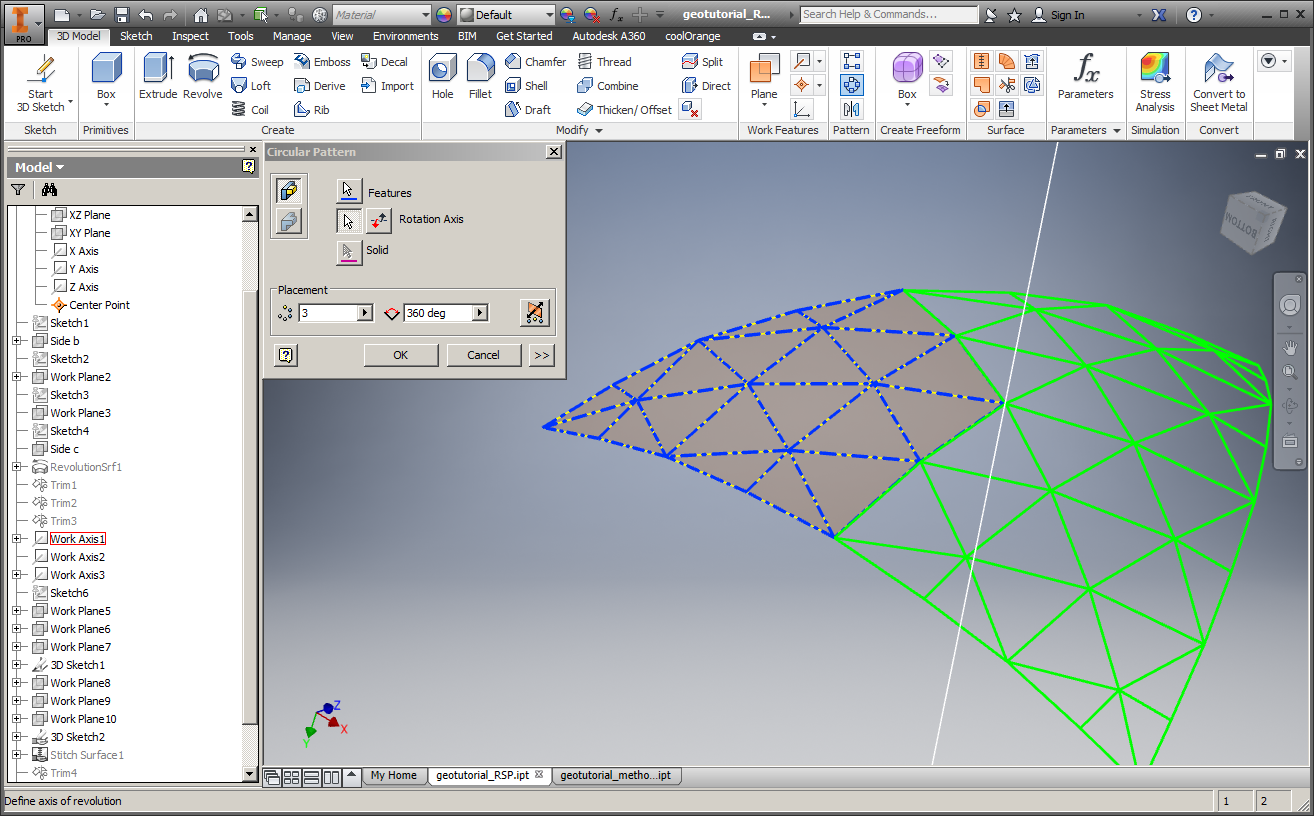This screenshot has height=816, width=1314.
Task: Expand dialog with >> button
Action: coord(541,355)
